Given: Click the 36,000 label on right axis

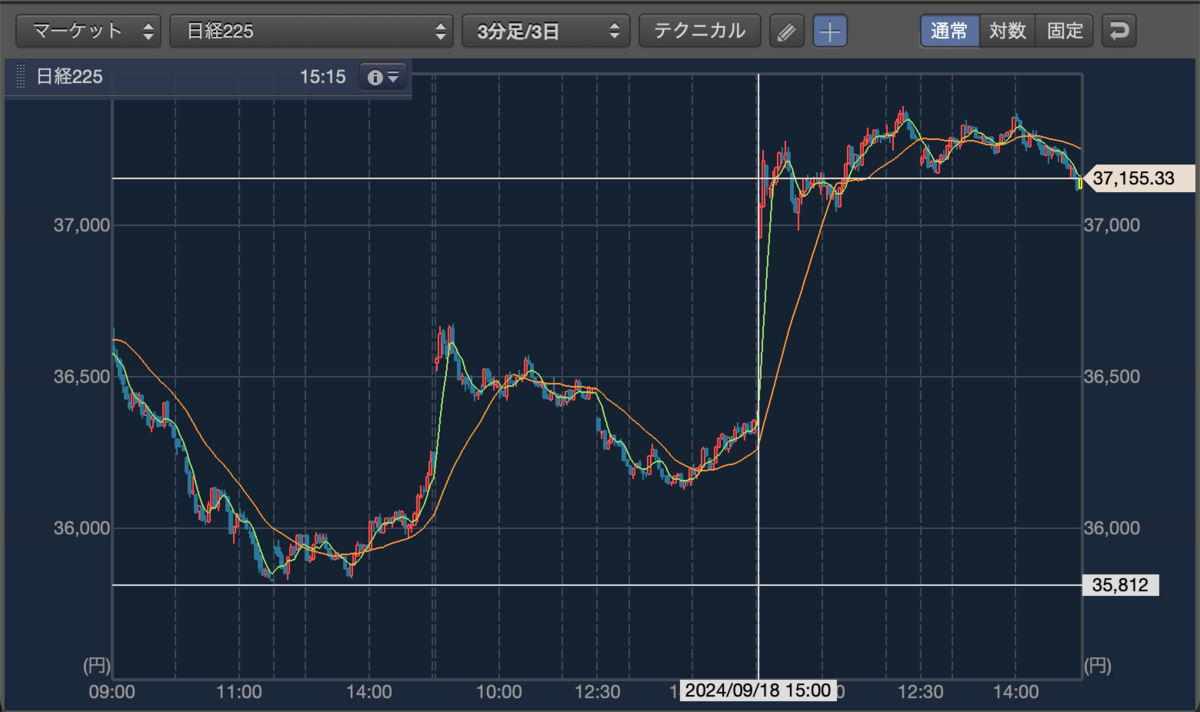Looking at the screenshot, I should [1112, 529].
